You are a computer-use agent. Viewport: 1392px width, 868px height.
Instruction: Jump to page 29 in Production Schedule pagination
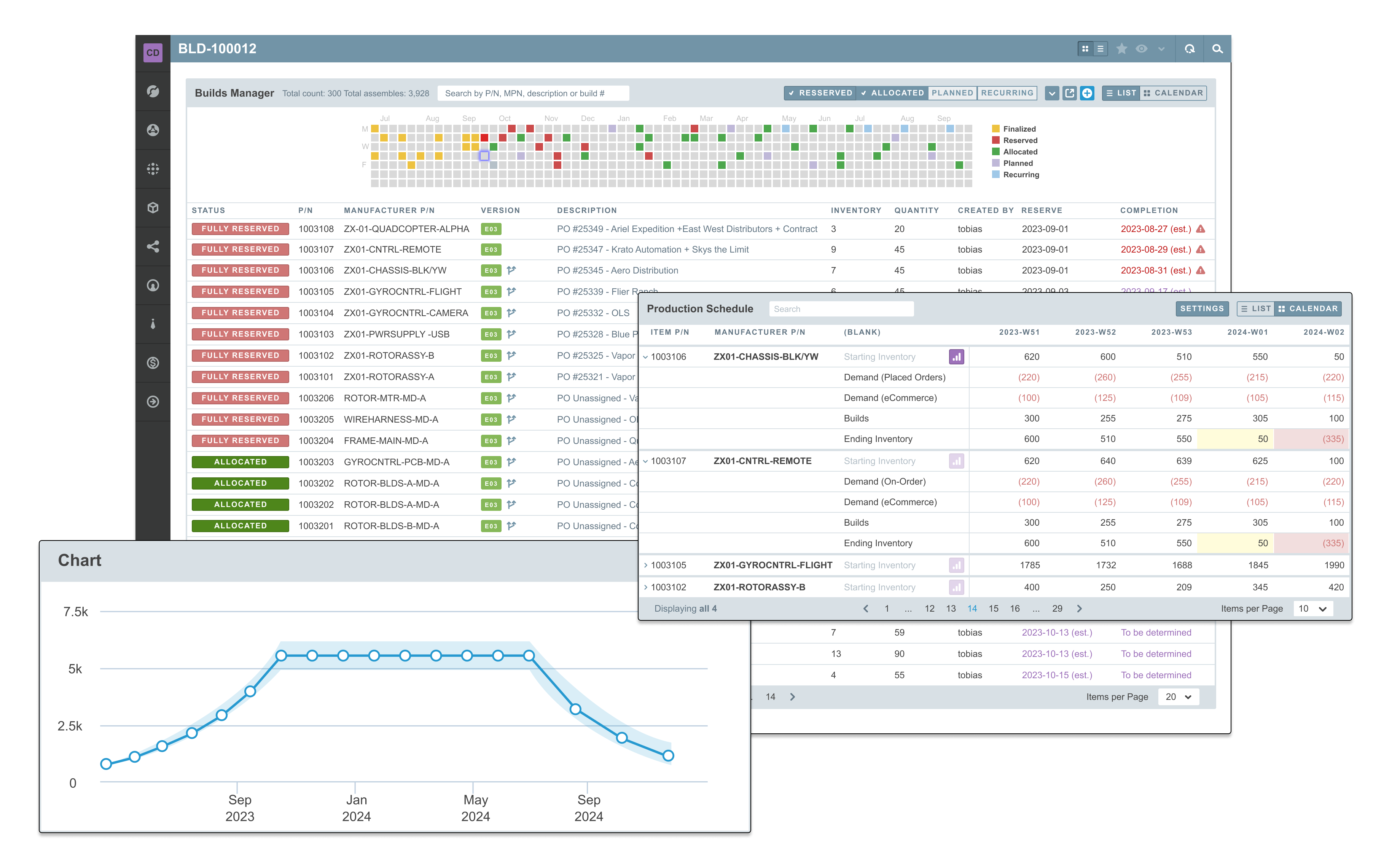[x=1057, y=609]
